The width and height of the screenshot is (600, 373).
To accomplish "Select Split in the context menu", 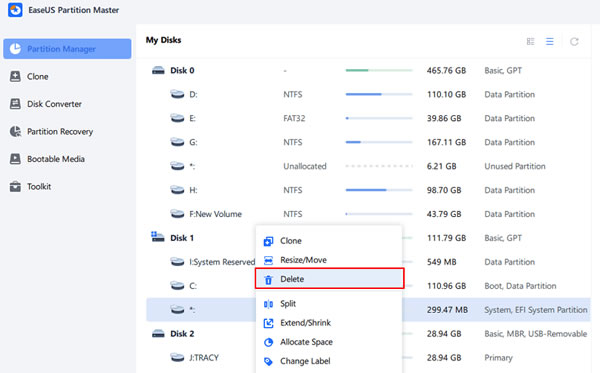I will pos(329,304).
